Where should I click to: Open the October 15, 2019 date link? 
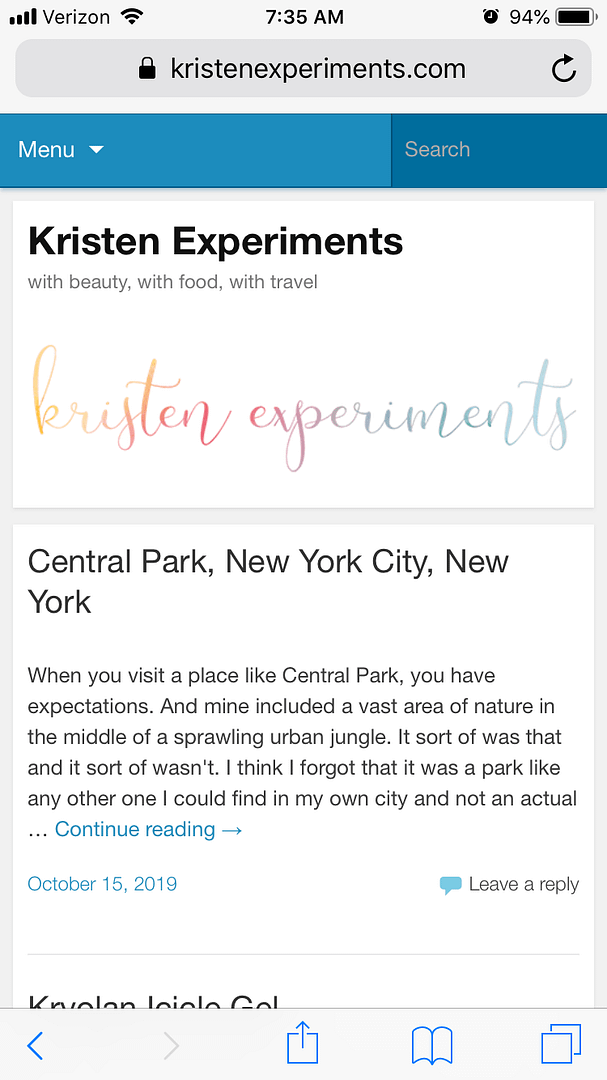pos(102,884)
